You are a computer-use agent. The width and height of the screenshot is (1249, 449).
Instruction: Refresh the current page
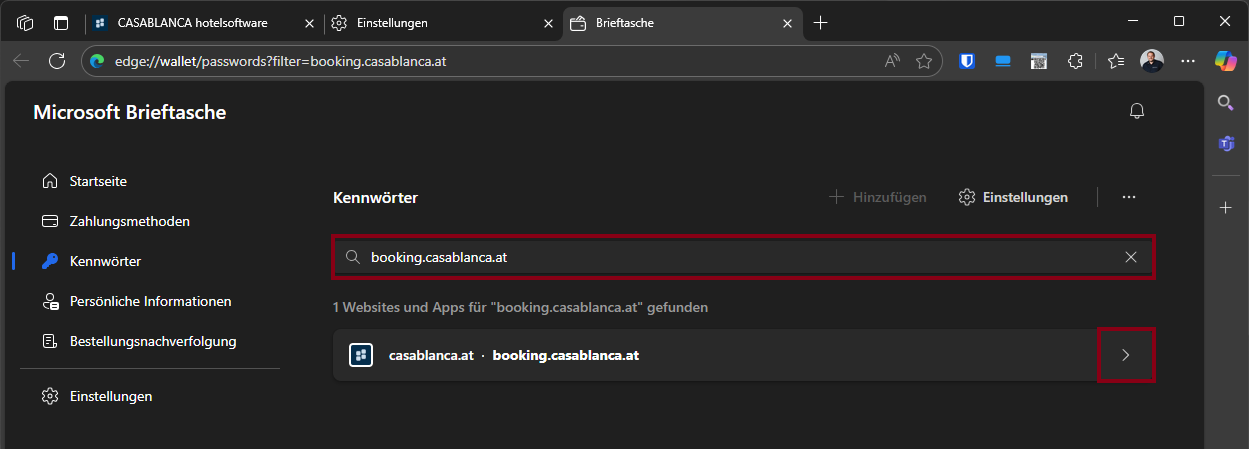(x=57, y=61)
